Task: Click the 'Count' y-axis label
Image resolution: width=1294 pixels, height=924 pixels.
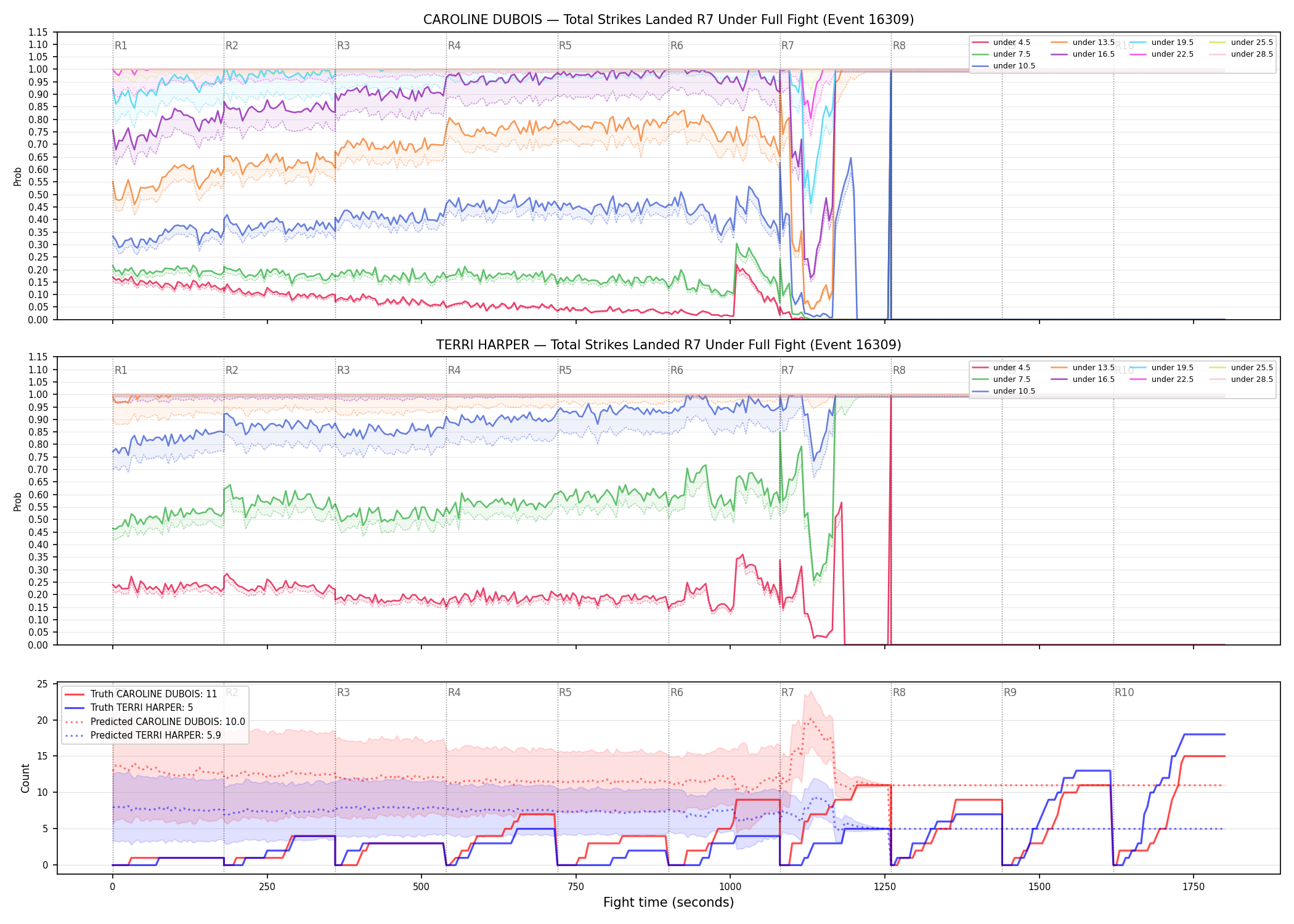Action: point(25,778)
